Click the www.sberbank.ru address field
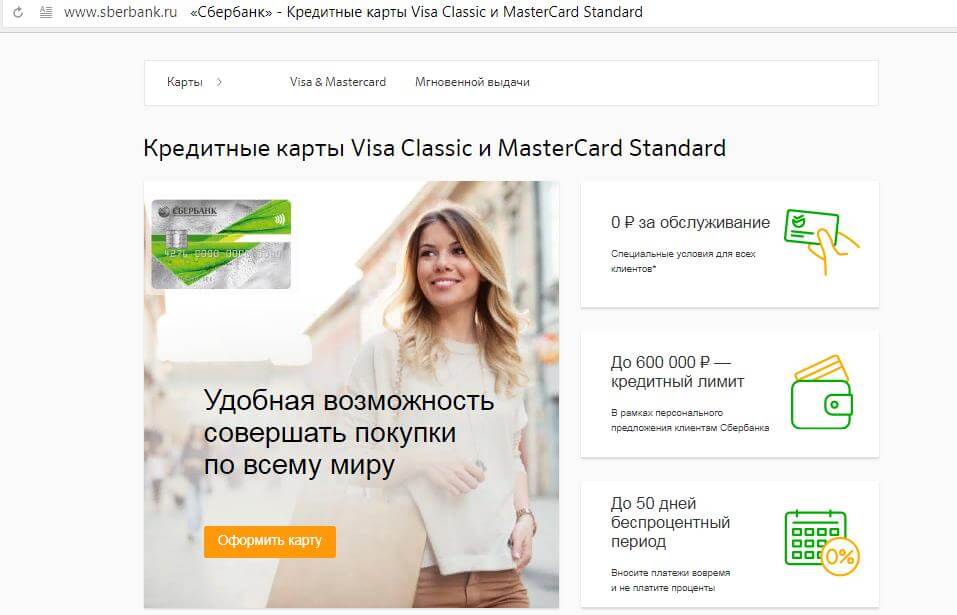The image size is (957, 615). point(120,12)
